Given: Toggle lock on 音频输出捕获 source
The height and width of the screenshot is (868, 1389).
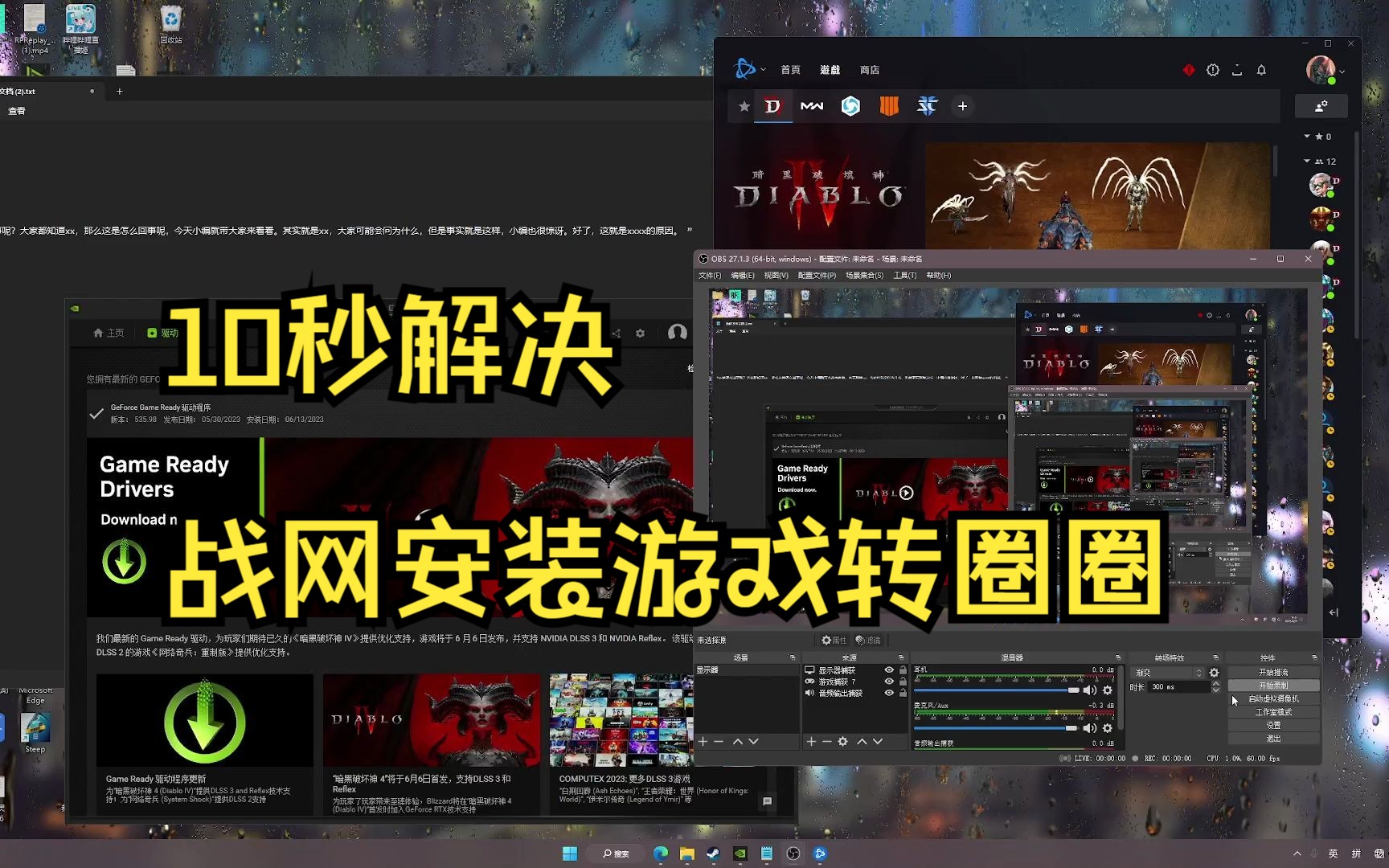Looking at the screenshot, I should (903, 693).
